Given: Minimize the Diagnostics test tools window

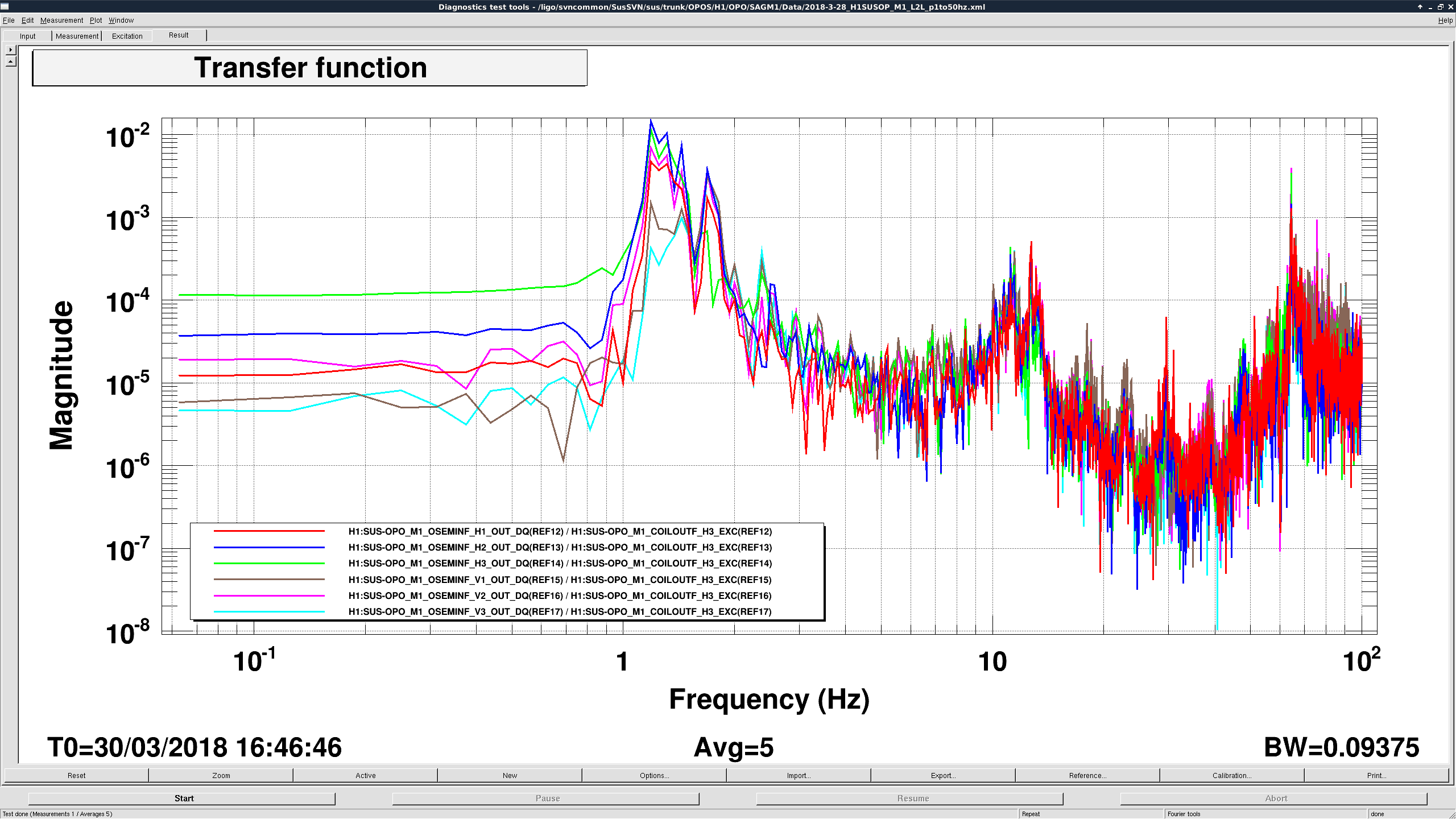Looking at the screenshot, I should (1430, 7).
